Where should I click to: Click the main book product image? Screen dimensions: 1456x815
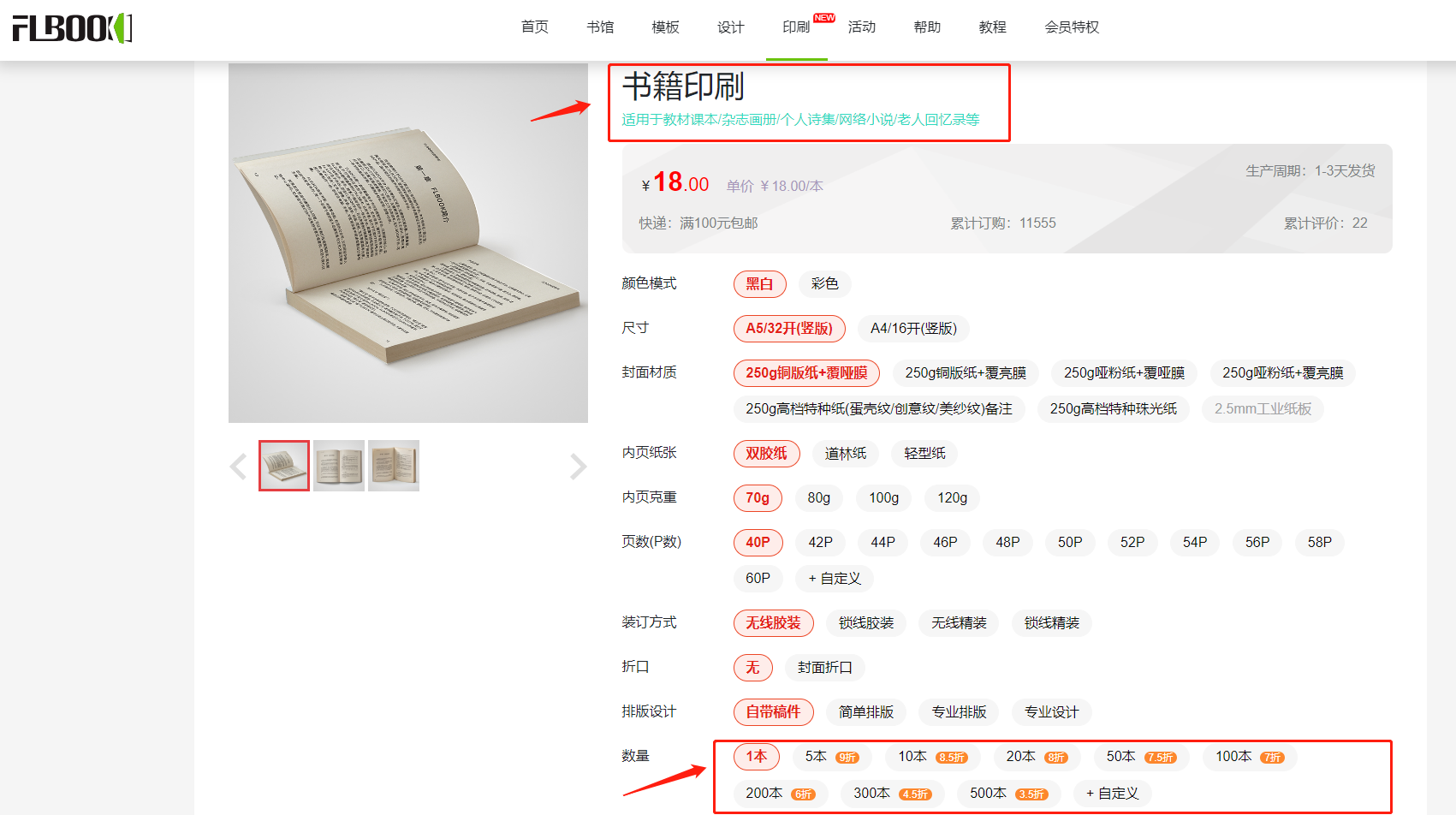click(408, 243)
